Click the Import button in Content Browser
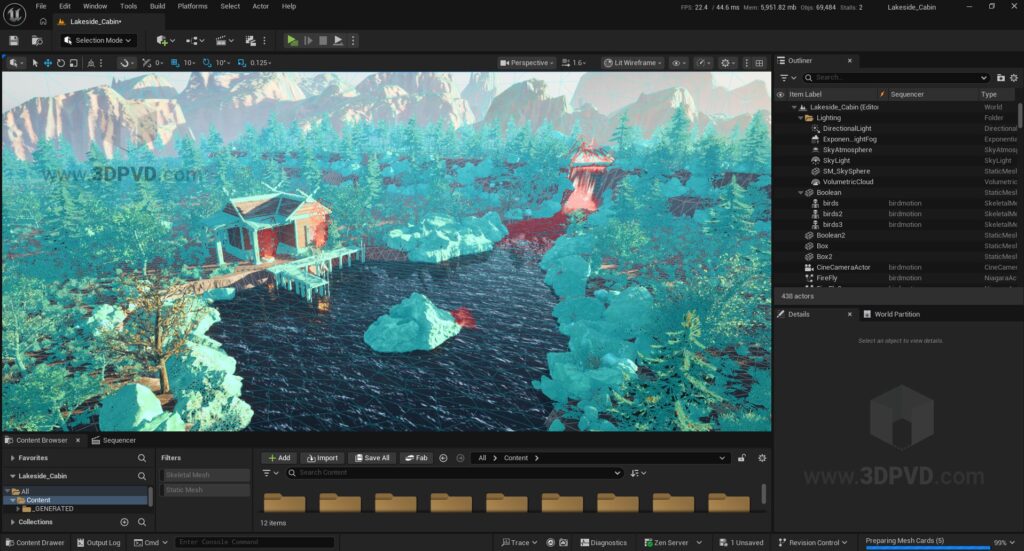The image size is (1024, 551). tap(321, 458)
